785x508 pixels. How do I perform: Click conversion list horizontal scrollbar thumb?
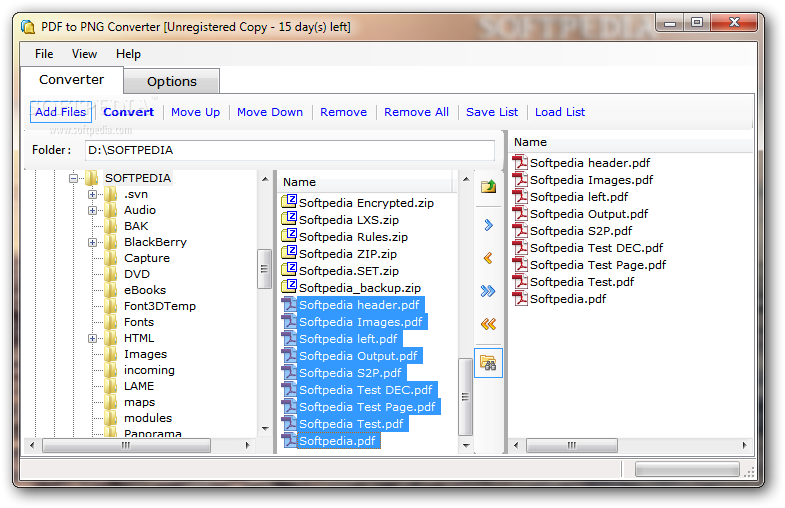point(572,445)
